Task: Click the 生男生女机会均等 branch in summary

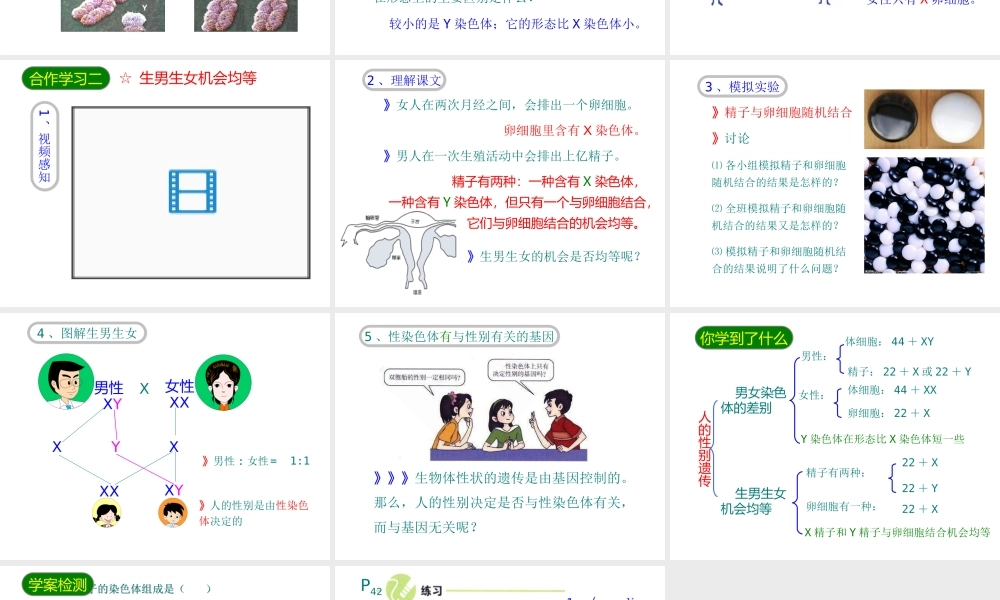Action: pyautogui.click(x=752, y=501)
